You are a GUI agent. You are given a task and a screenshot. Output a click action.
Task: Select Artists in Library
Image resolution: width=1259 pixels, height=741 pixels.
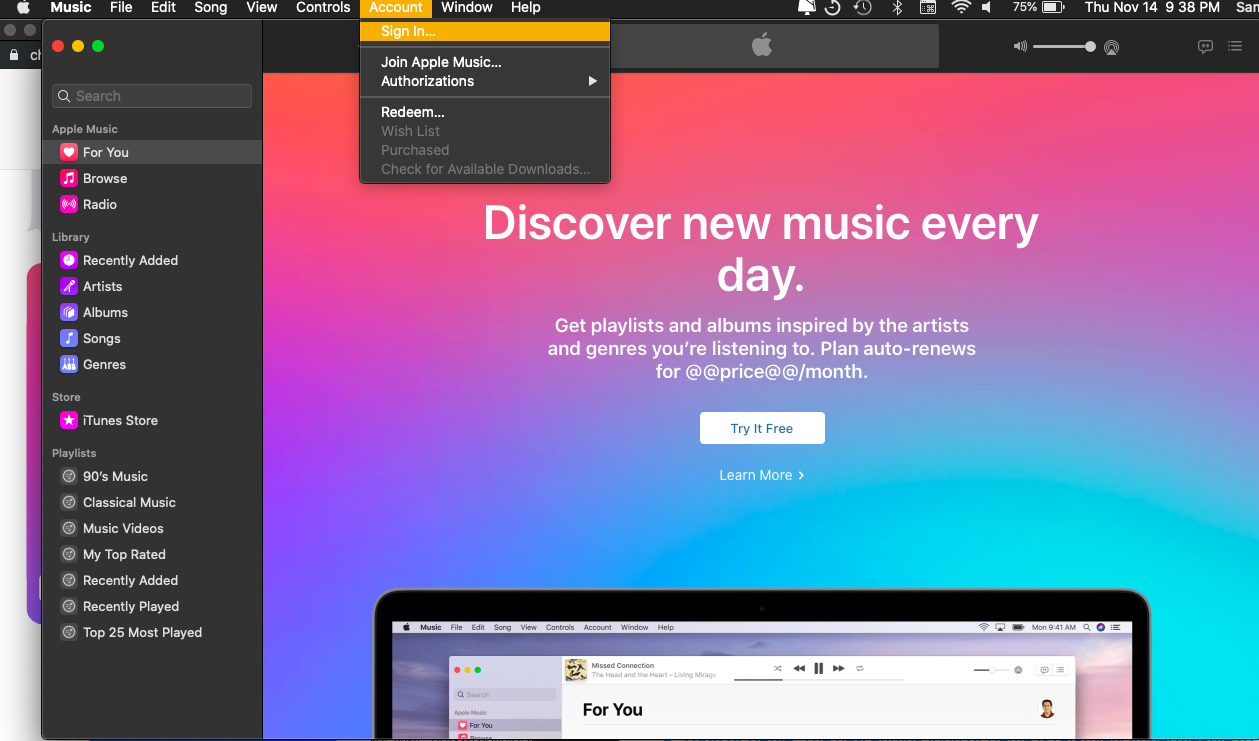pos(152,286)
